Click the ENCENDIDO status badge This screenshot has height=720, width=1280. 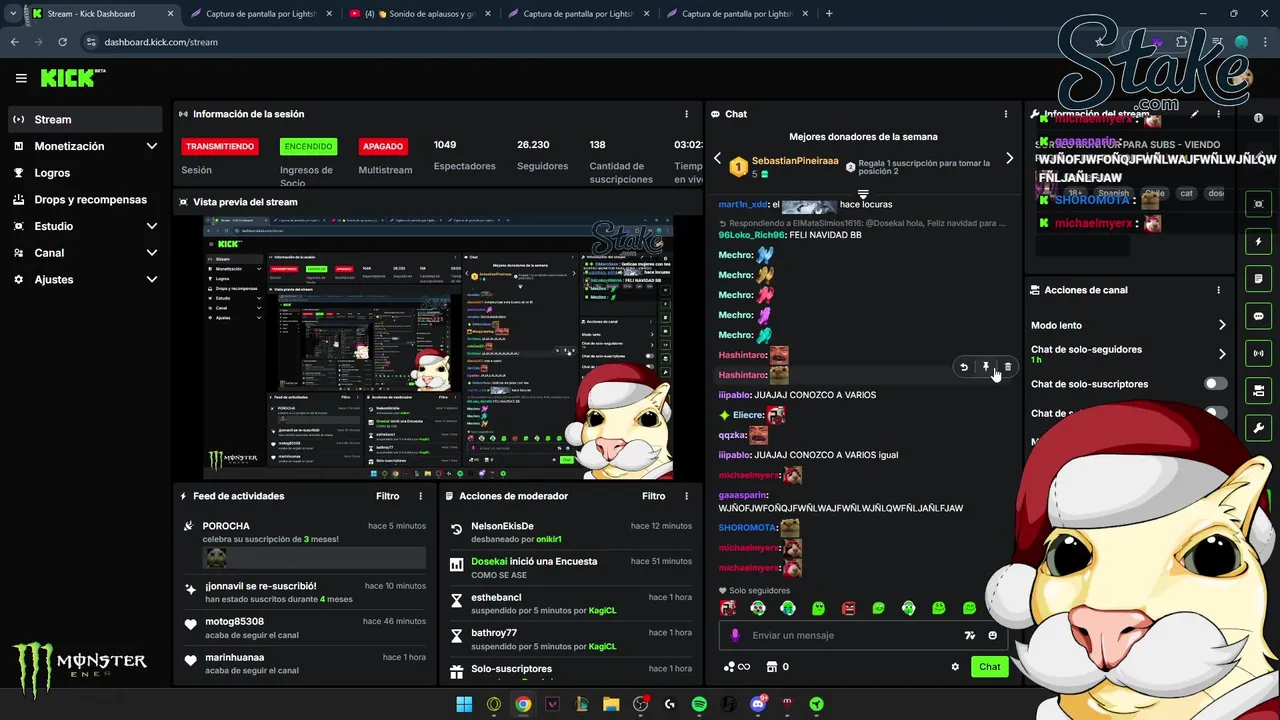[x=308, y=146]
